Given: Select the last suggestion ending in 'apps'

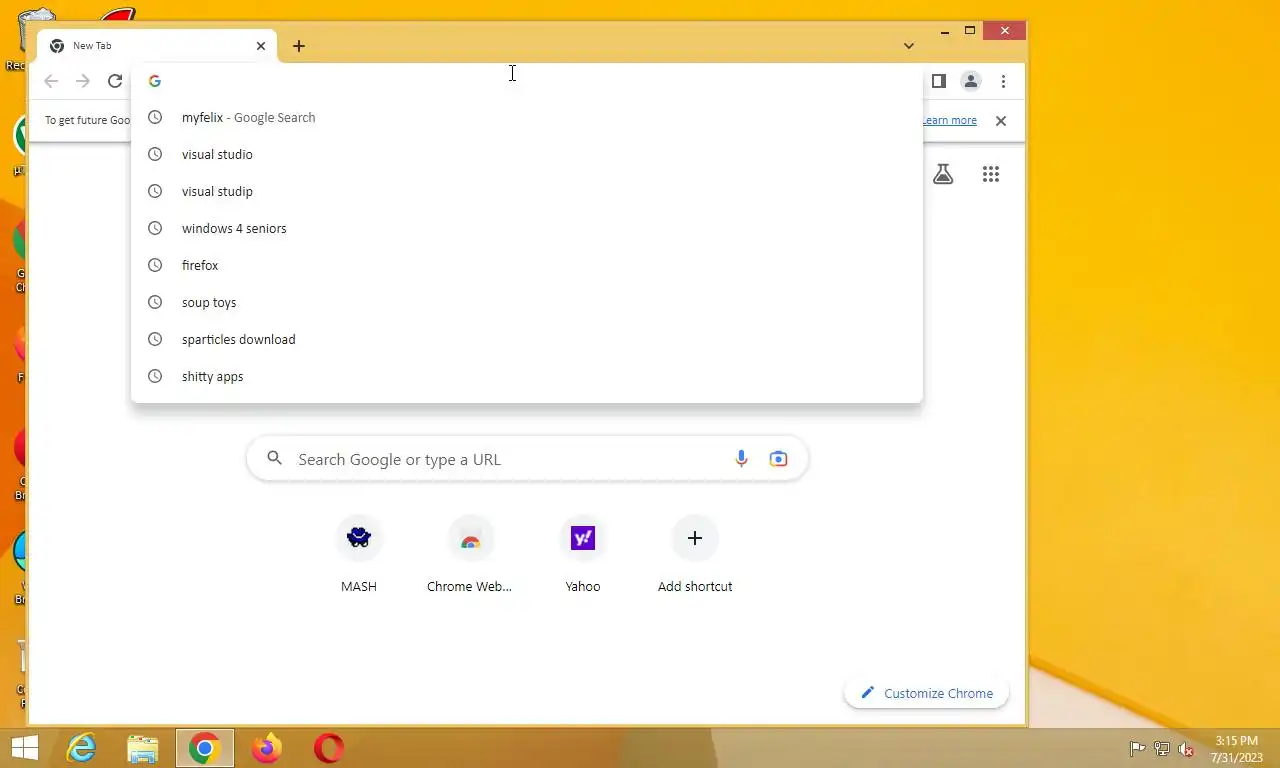Looking at the screenshot, I should point(526,376).
